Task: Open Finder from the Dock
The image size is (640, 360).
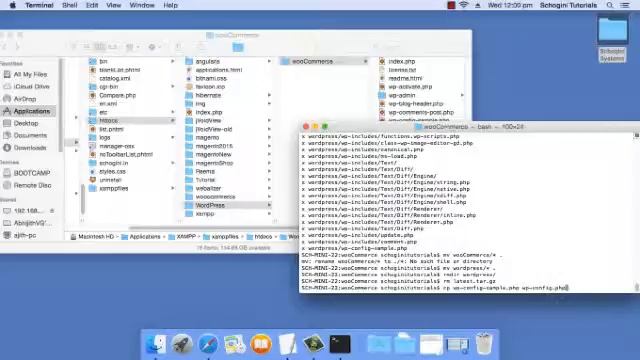Action: 156,344
